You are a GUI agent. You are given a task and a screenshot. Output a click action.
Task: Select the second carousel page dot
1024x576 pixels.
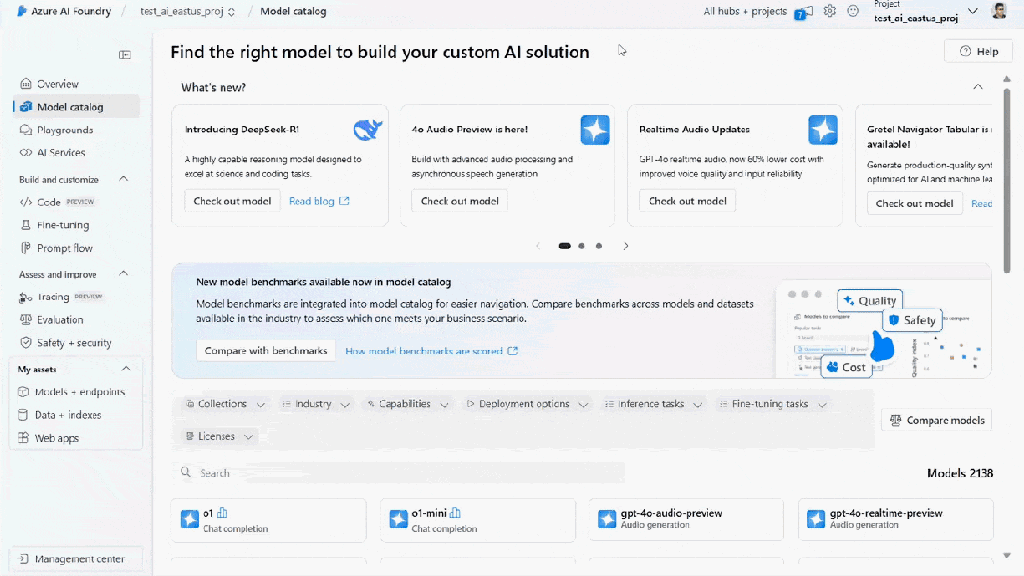point(581,246)
